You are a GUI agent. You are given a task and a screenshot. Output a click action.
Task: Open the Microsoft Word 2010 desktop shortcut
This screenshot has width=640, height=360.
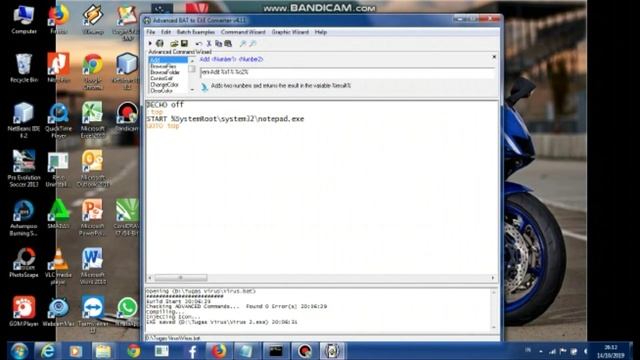coord(93,266)
